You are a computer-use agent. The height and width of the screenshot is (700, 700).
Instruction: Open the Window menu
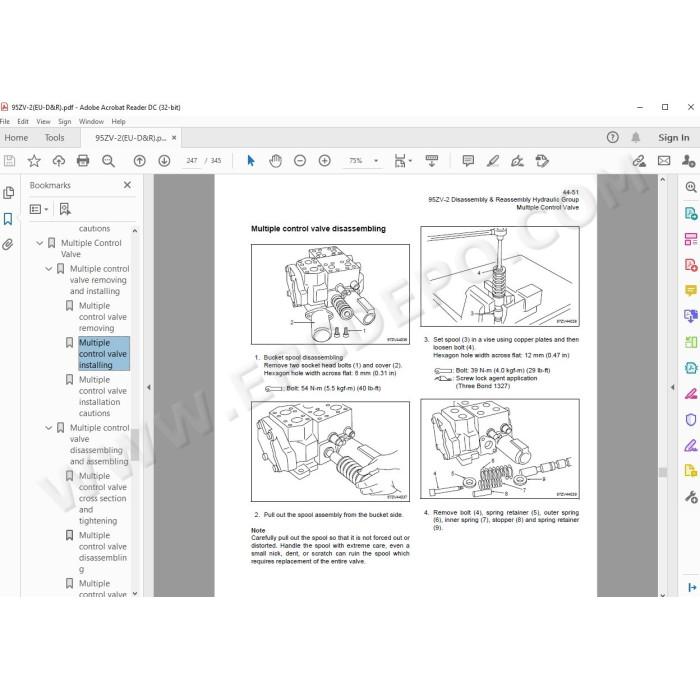click(91, 121)
